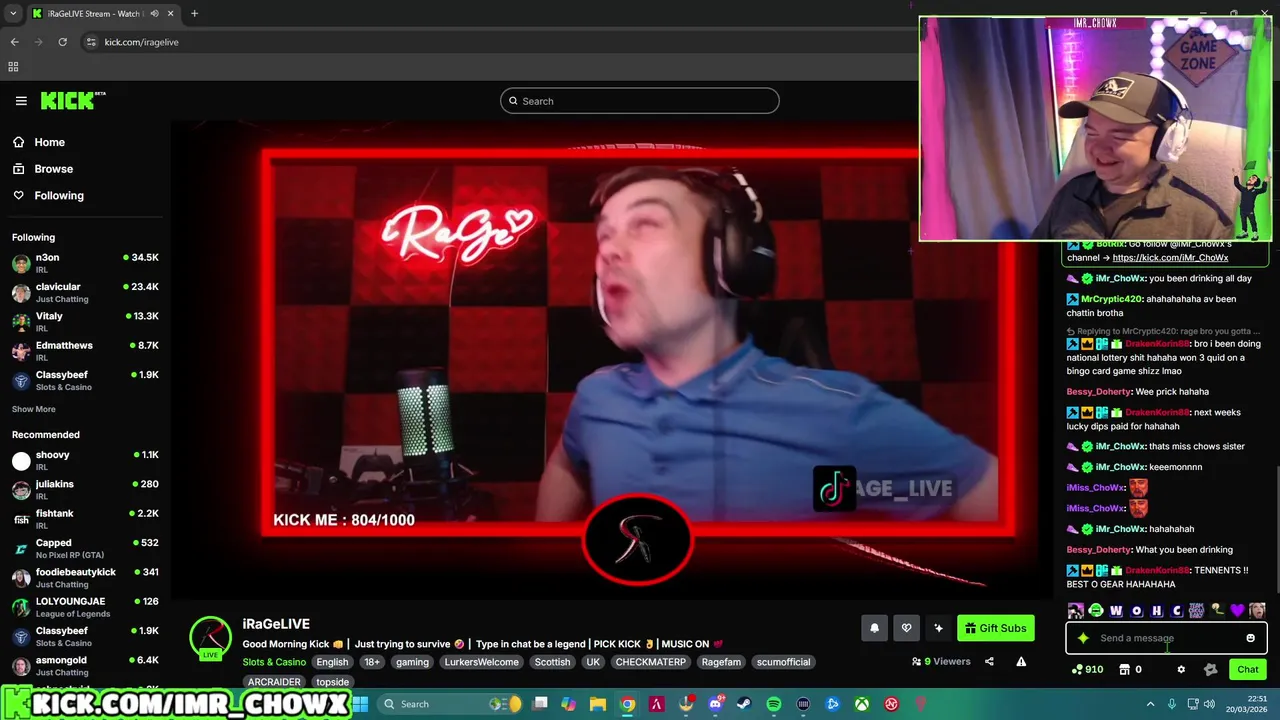Open Following in the sidebar
The image size is (1280, 720).
click(59, 196)
